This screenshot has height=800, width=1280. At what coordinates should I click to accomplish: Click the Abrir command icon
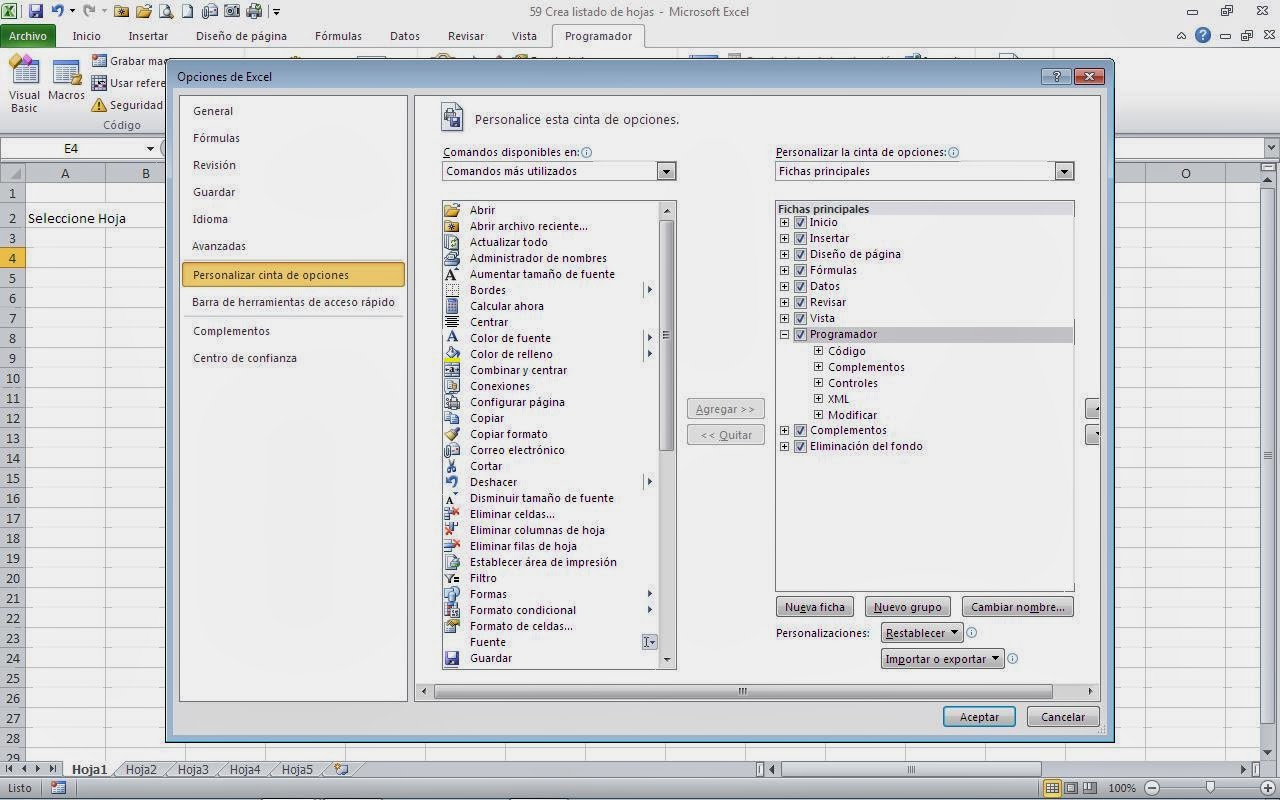(452, 210)
